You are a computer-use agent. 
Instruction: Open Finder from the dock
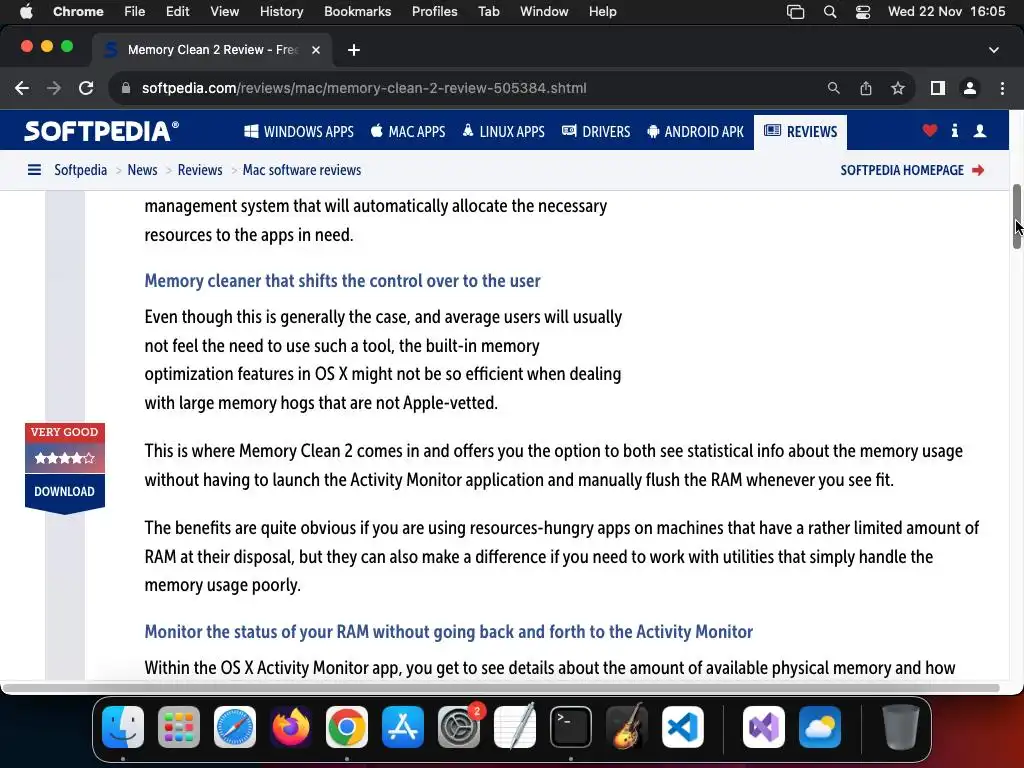[x=123, y=727]
